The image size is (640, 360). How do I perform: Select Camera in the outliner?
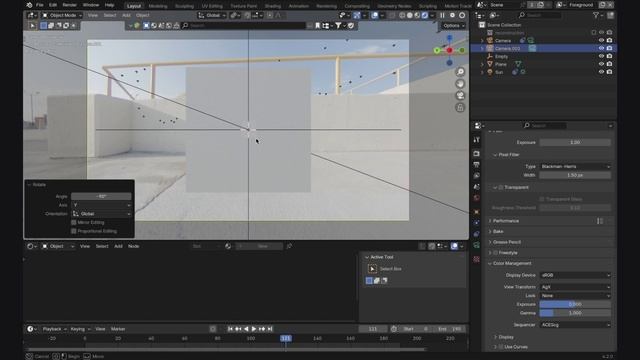coord(503,40)
